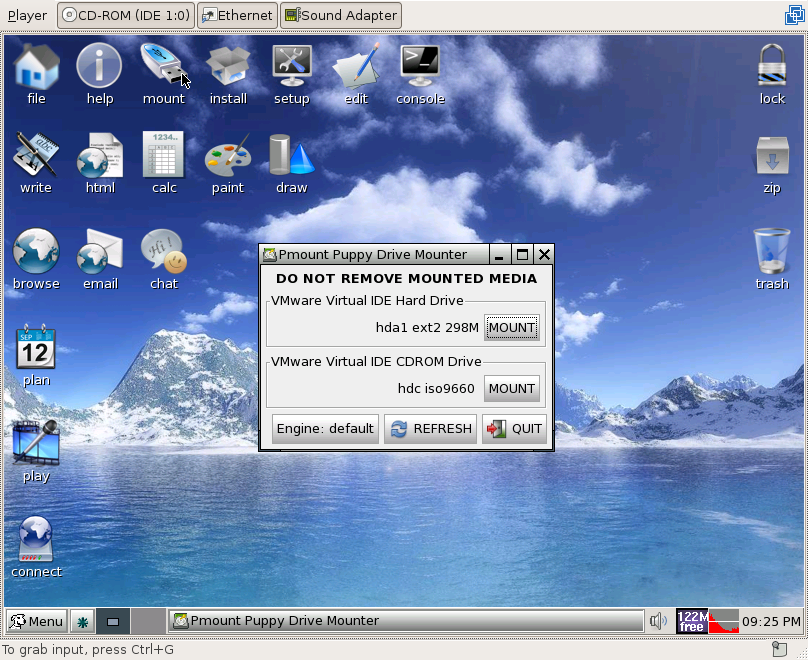This screenshot has width=808, height=660.
Task: Click the volume speaker tray icon
Action: click(658, 621)
